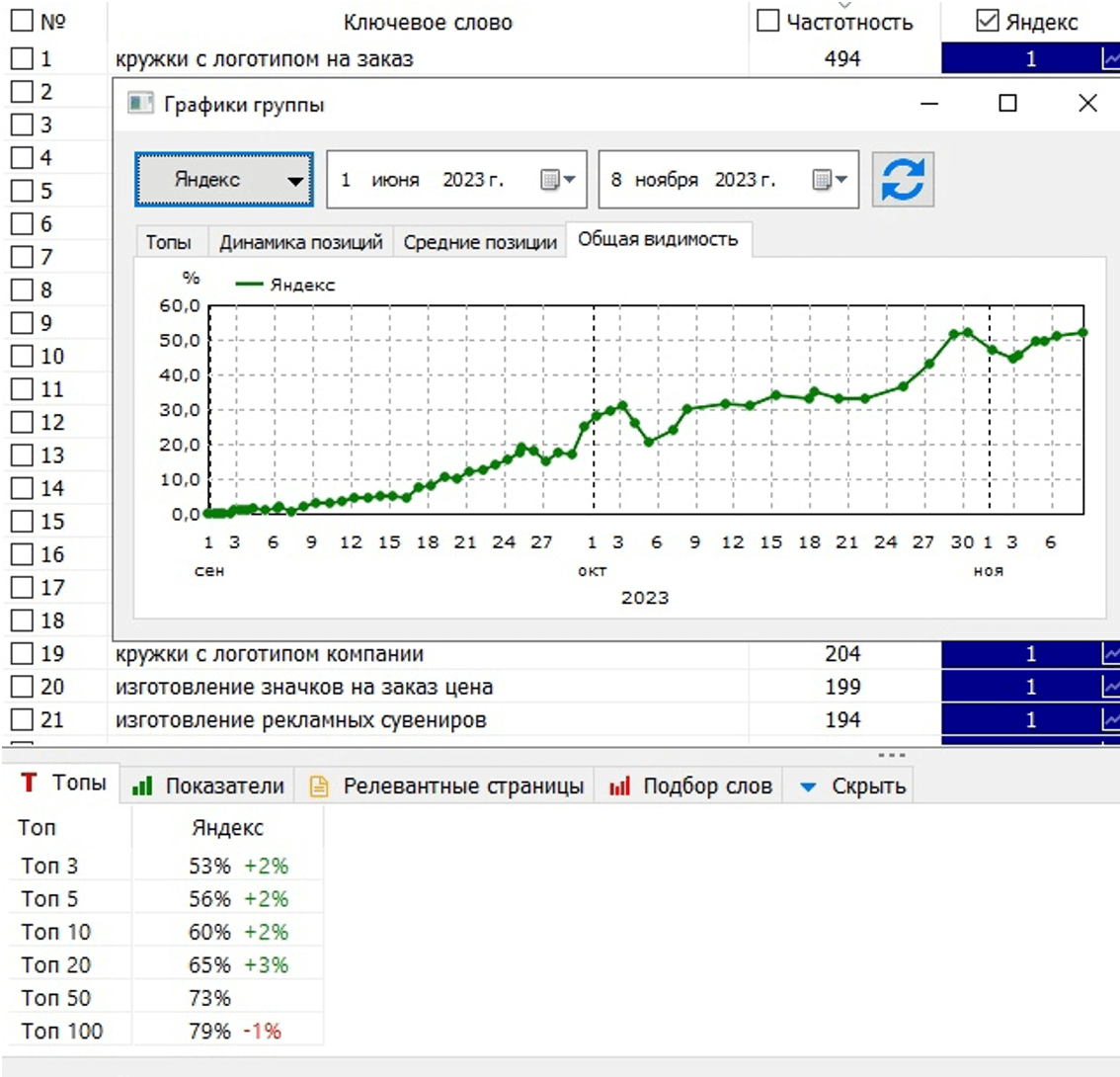The height and width of the screenshot is (1077, 1120).
Task: Open the calendar icon for start date
Action: [x=558, y=180]
